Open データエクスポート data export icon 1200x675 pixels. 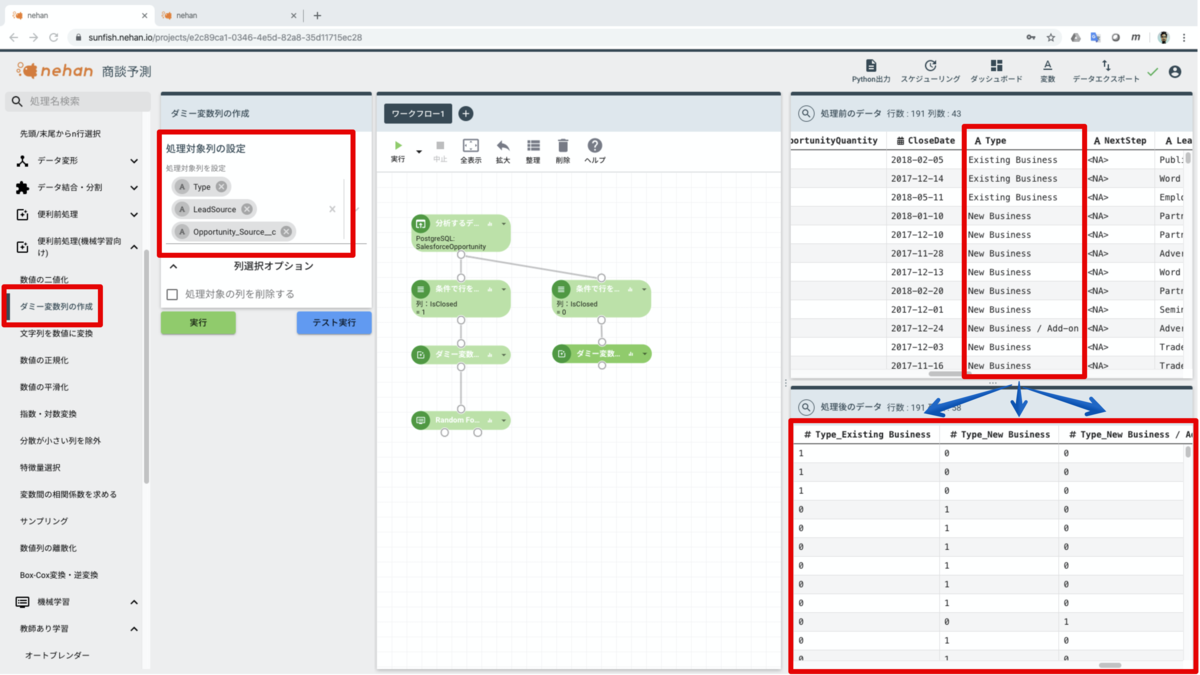point(1106,66)
